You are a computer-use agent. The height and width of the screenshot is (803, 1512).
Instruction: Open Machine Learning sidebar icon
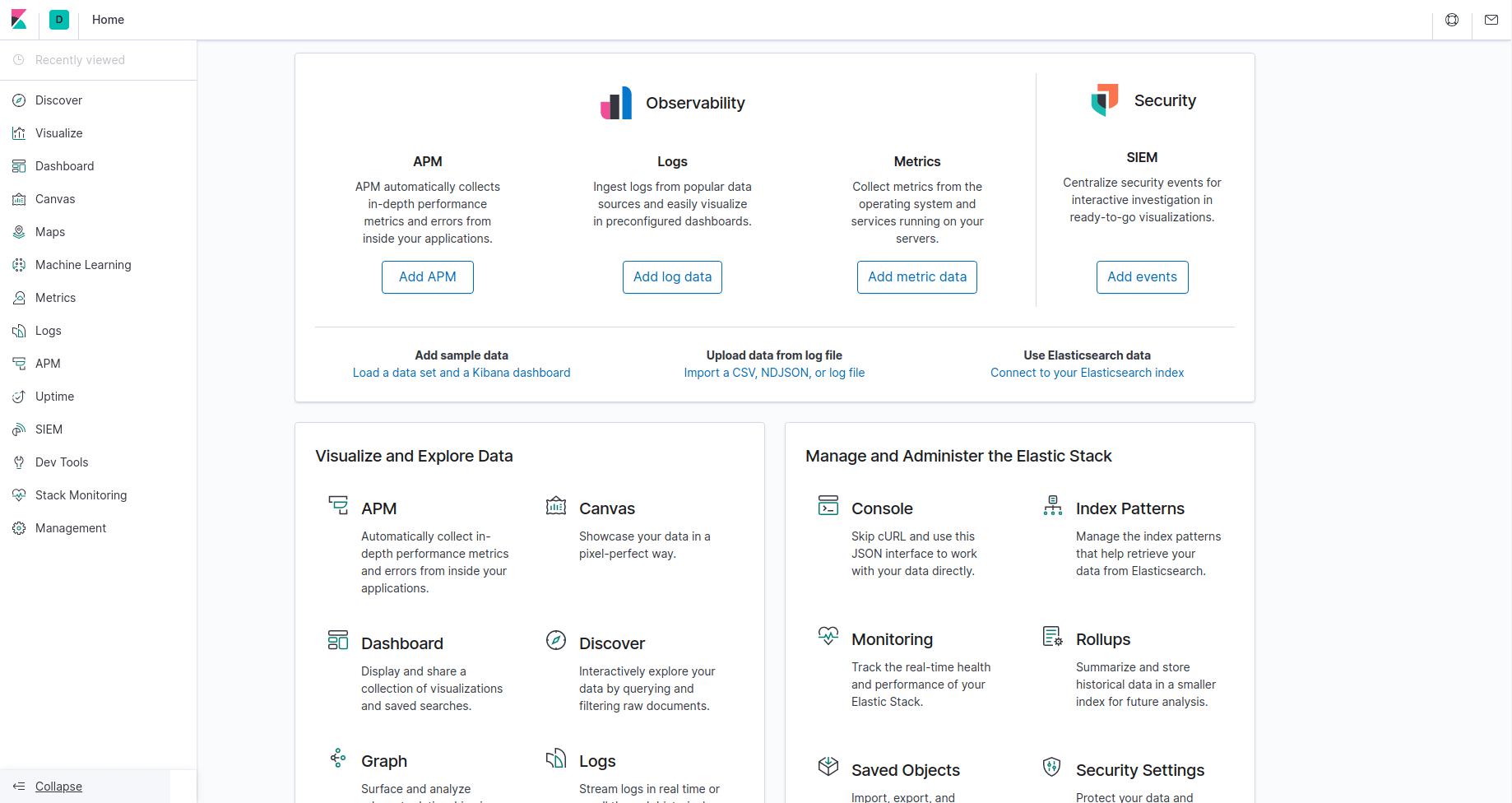pos(18,264)
